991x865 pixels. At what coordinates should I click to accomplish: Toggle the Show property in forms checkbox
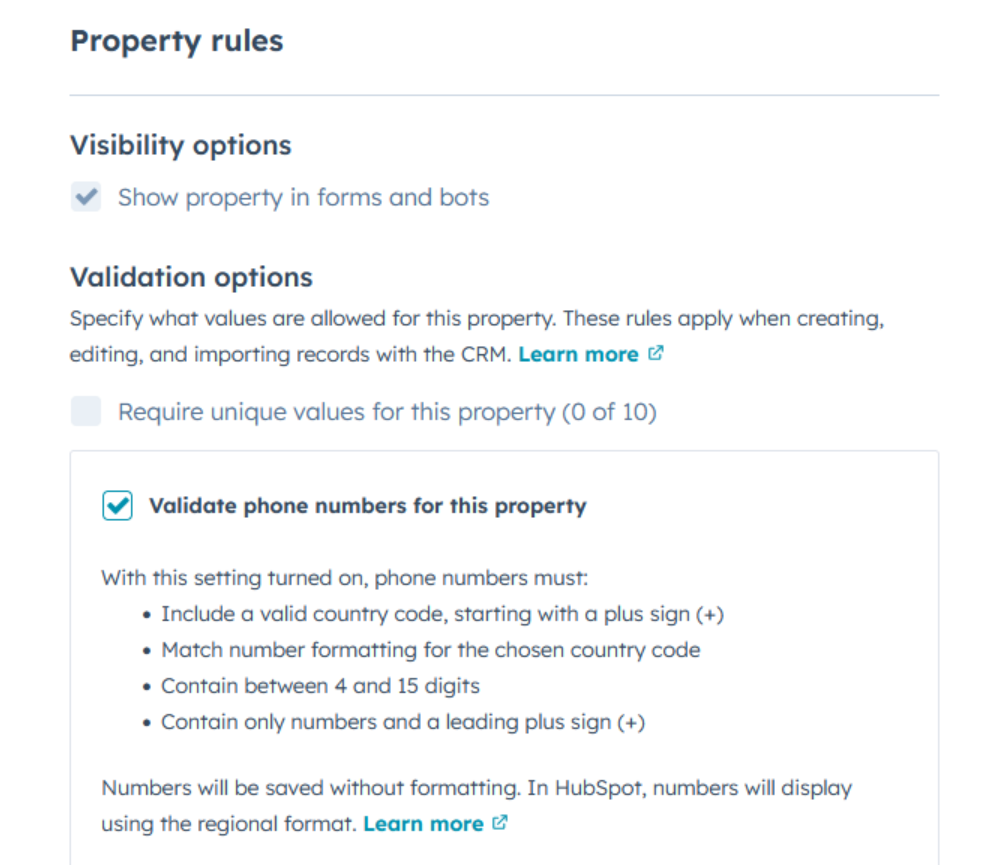tap(86, 197)
